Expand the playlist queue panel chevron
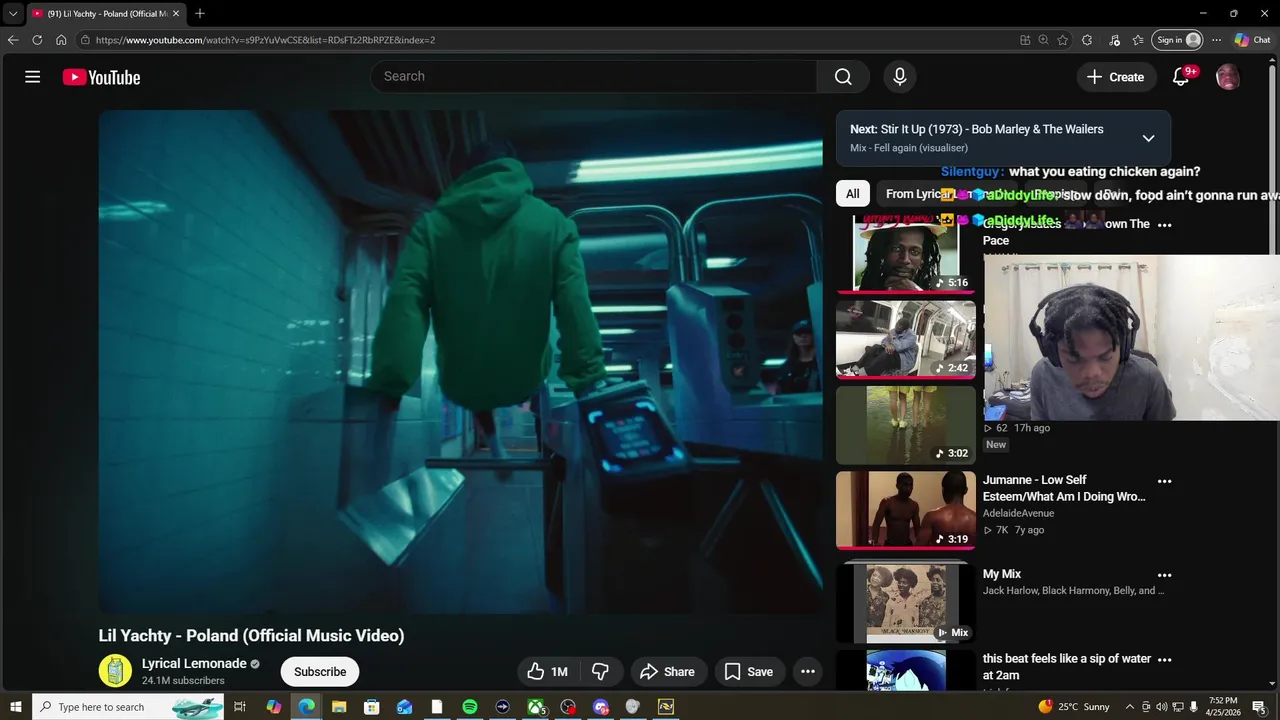 coord(1148,138)
